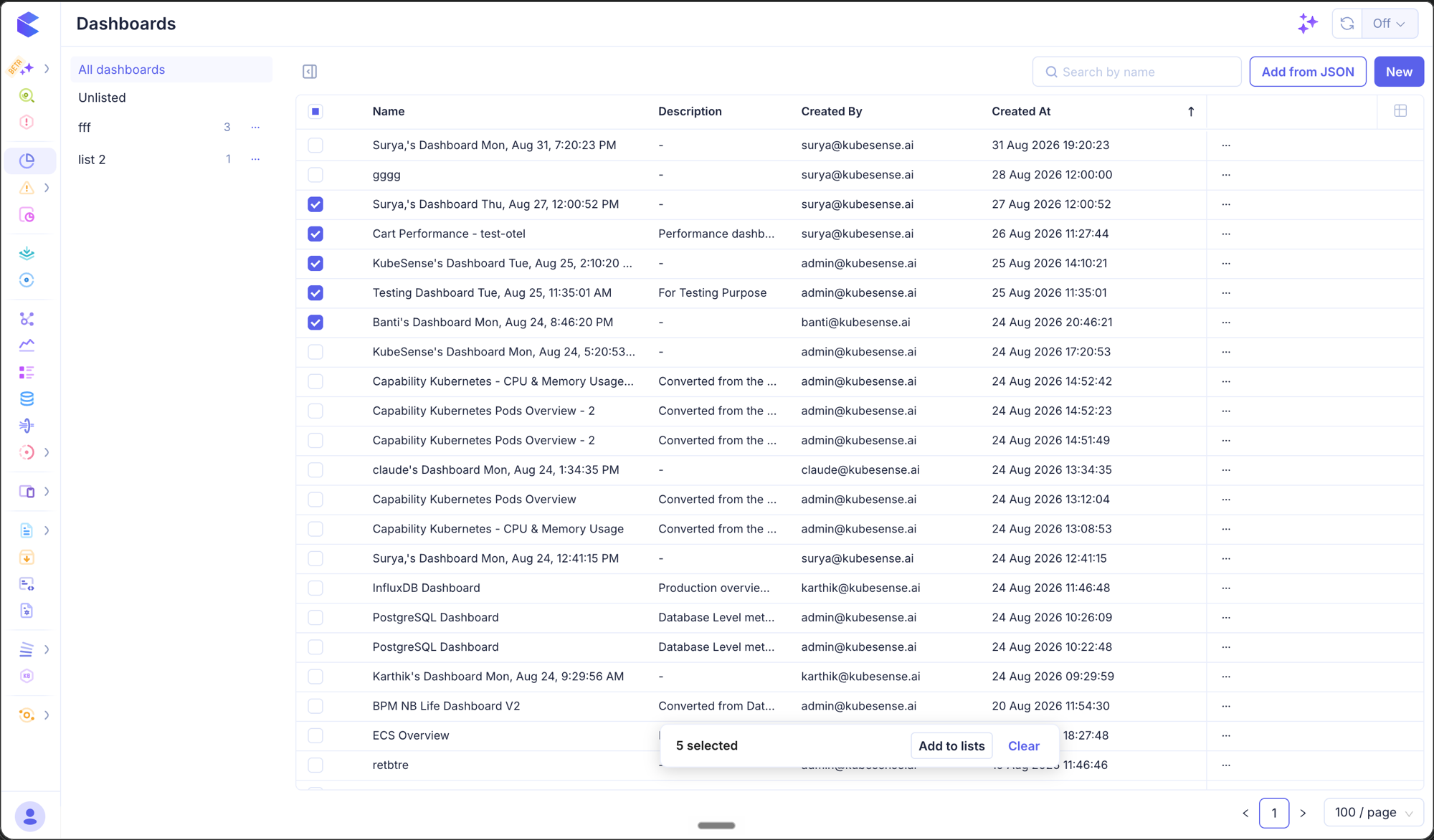Expand the beta AI sidebar chevron
Screen dimensions: 1434x840
[47, 69]
